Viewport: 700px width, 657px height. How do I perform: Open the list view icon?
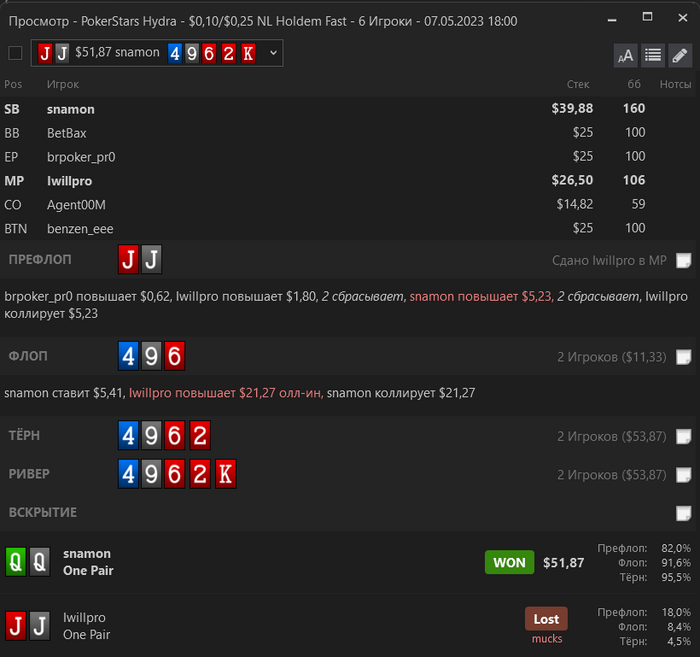pos(653,56)
